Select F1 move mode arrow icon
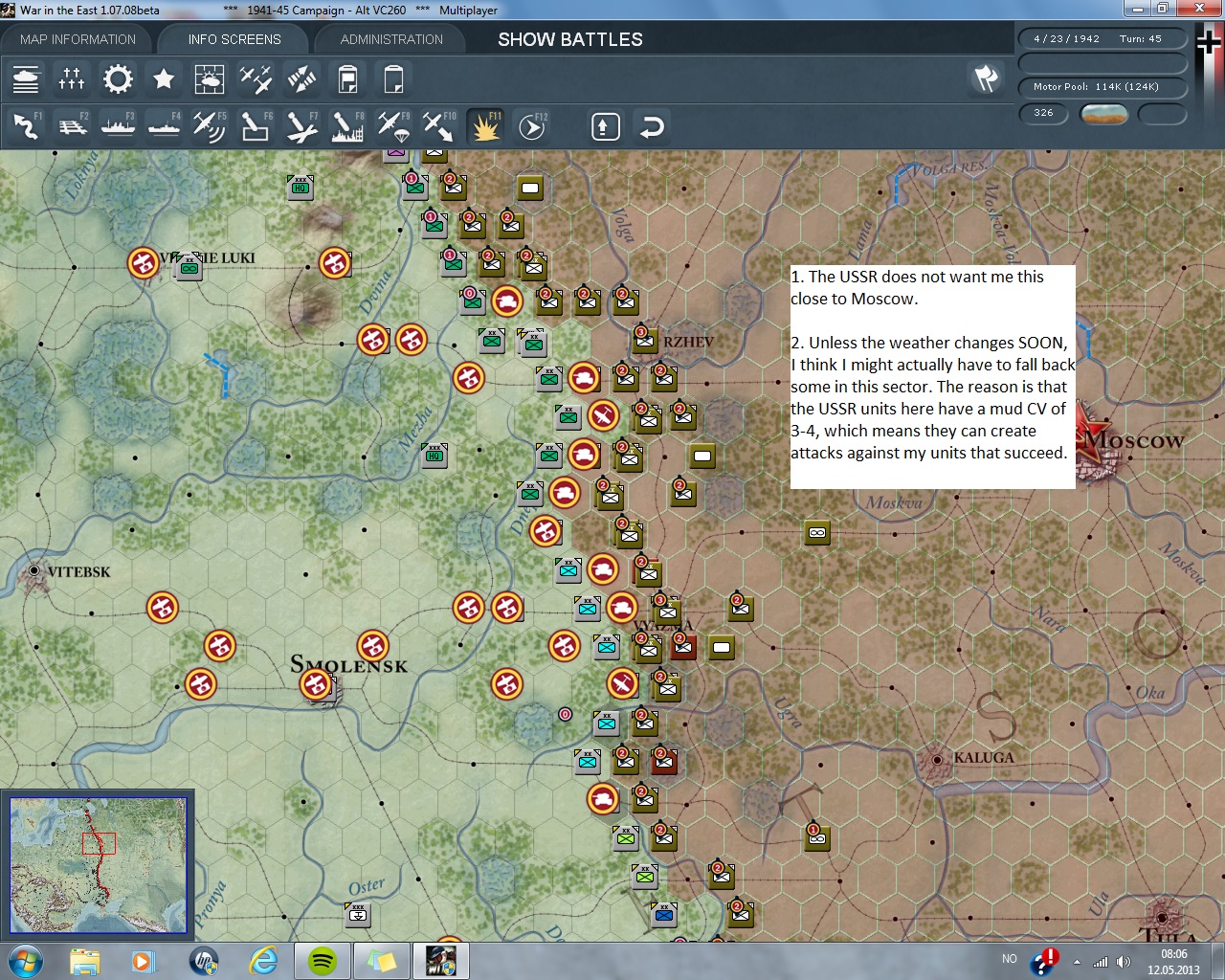1225x980 pixels. tap(26, 126)
